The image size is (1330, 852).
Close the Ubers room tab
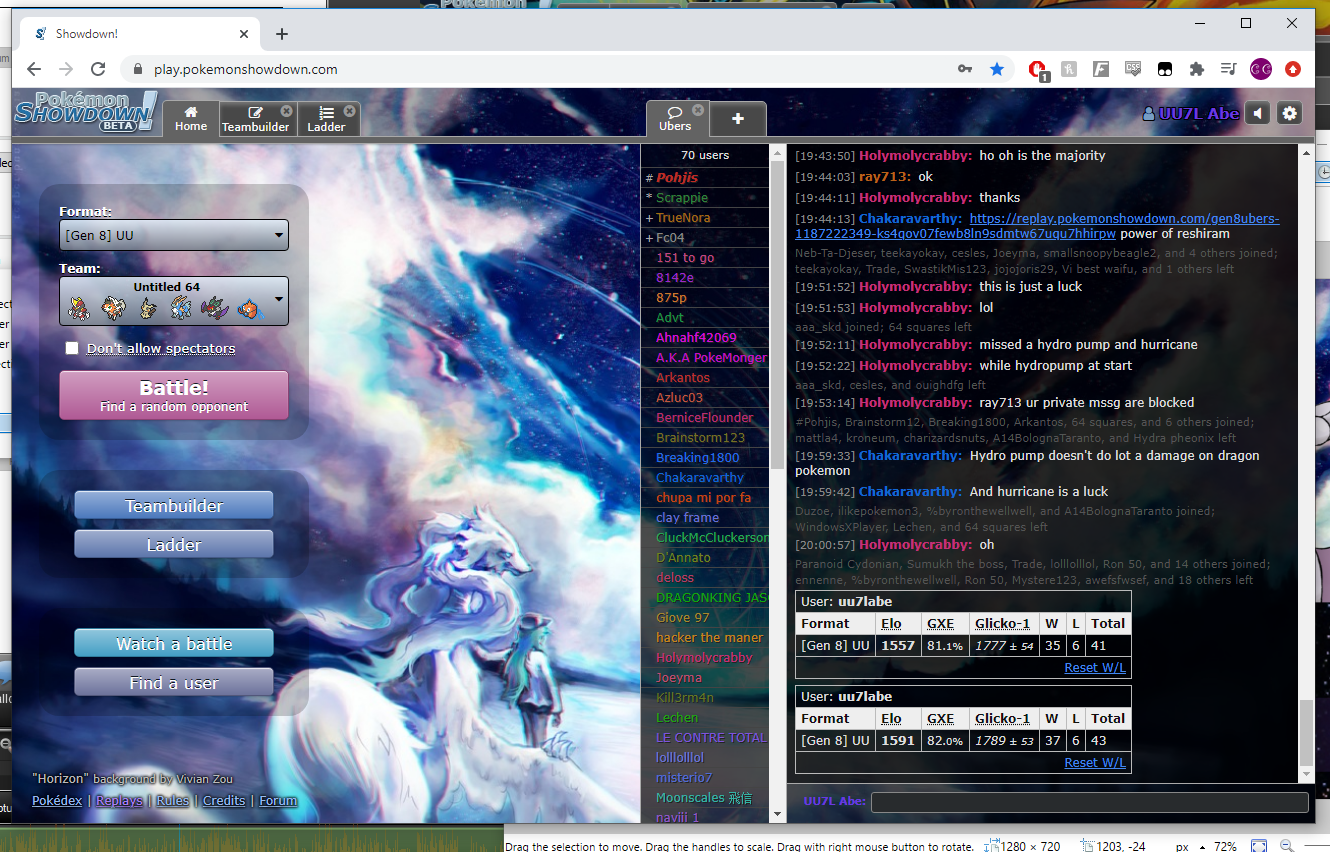tap(698, 110)
